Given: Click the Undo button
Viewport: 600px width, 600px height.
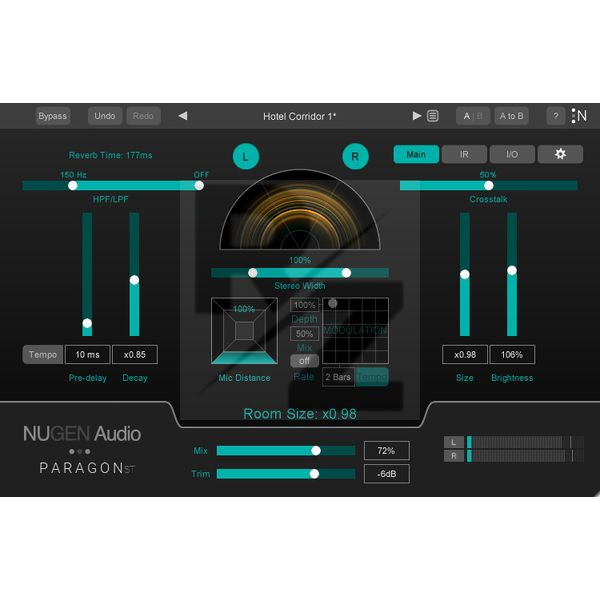Looking at the screenshot, I should pos(105,116).
